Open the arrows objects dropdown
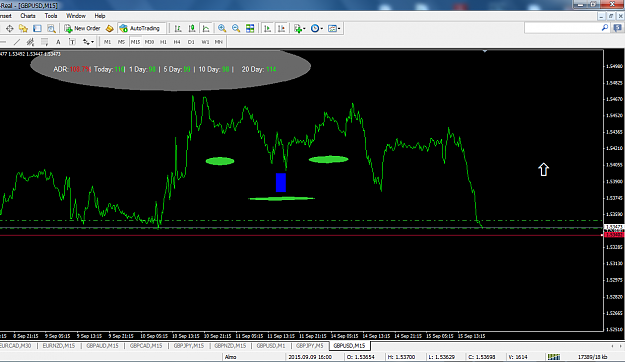Viewport: 625px width, 362px height. 88,42
